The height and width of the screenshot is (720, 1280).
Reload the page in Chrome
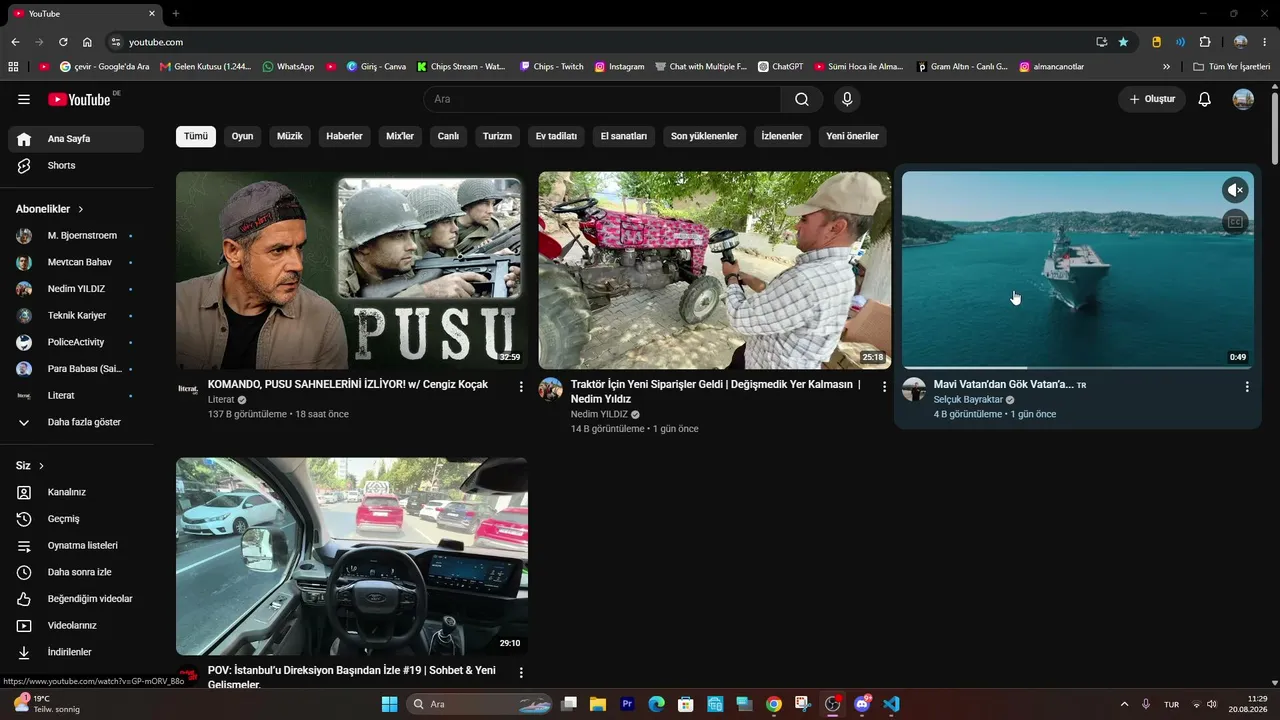(x=63, y=42)
